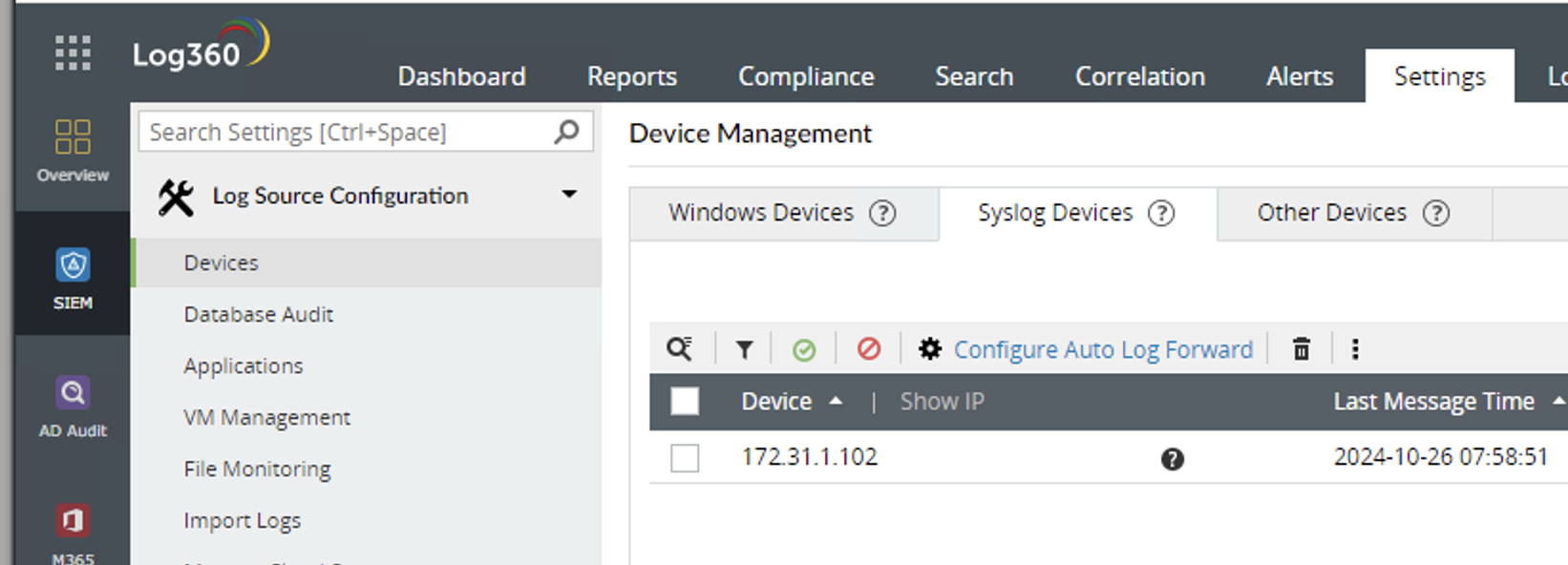Click the Show IP link
The width and height of the screenshot is (1568, 565).
942,402
